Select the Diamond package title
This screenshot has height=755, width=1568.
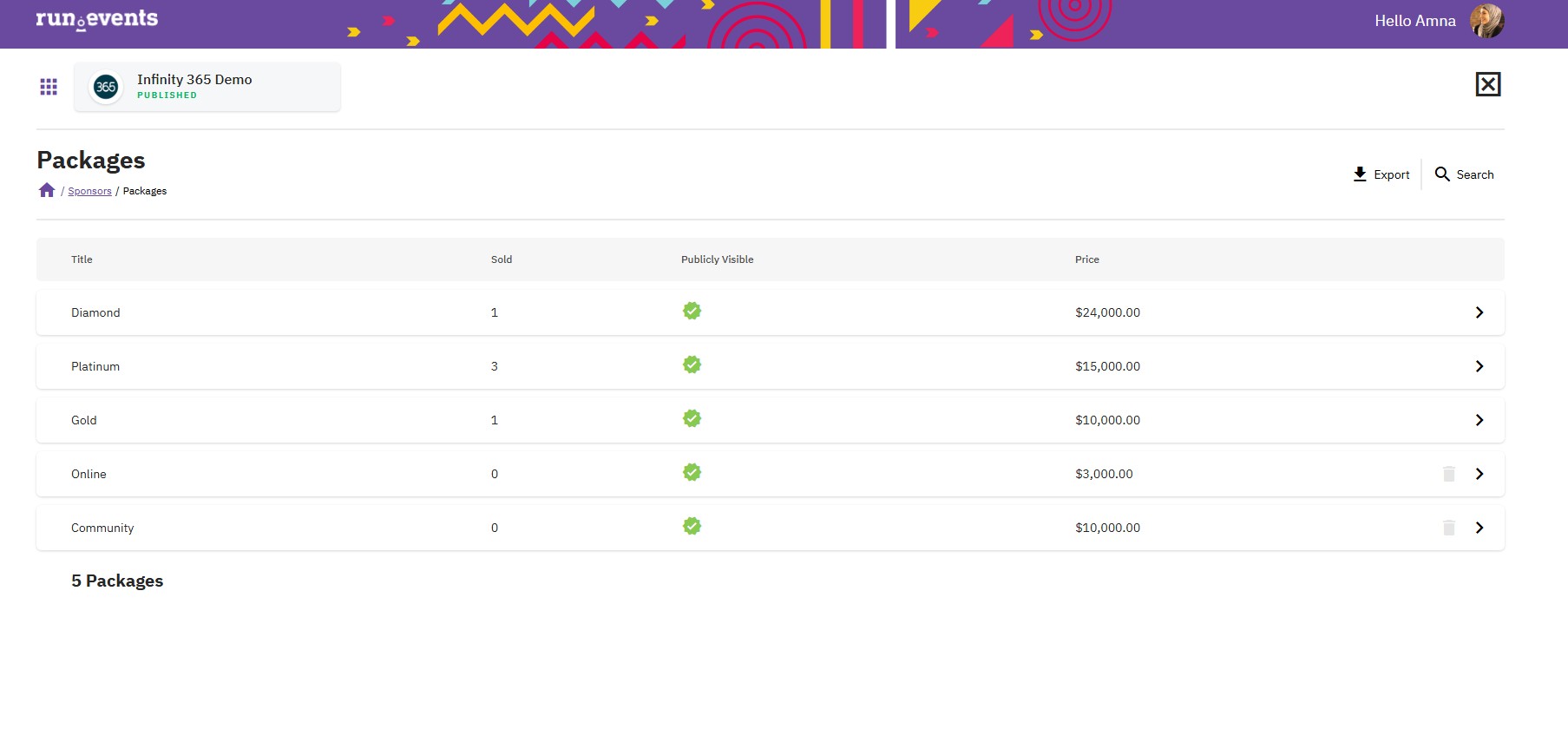(x=95, y=312)
